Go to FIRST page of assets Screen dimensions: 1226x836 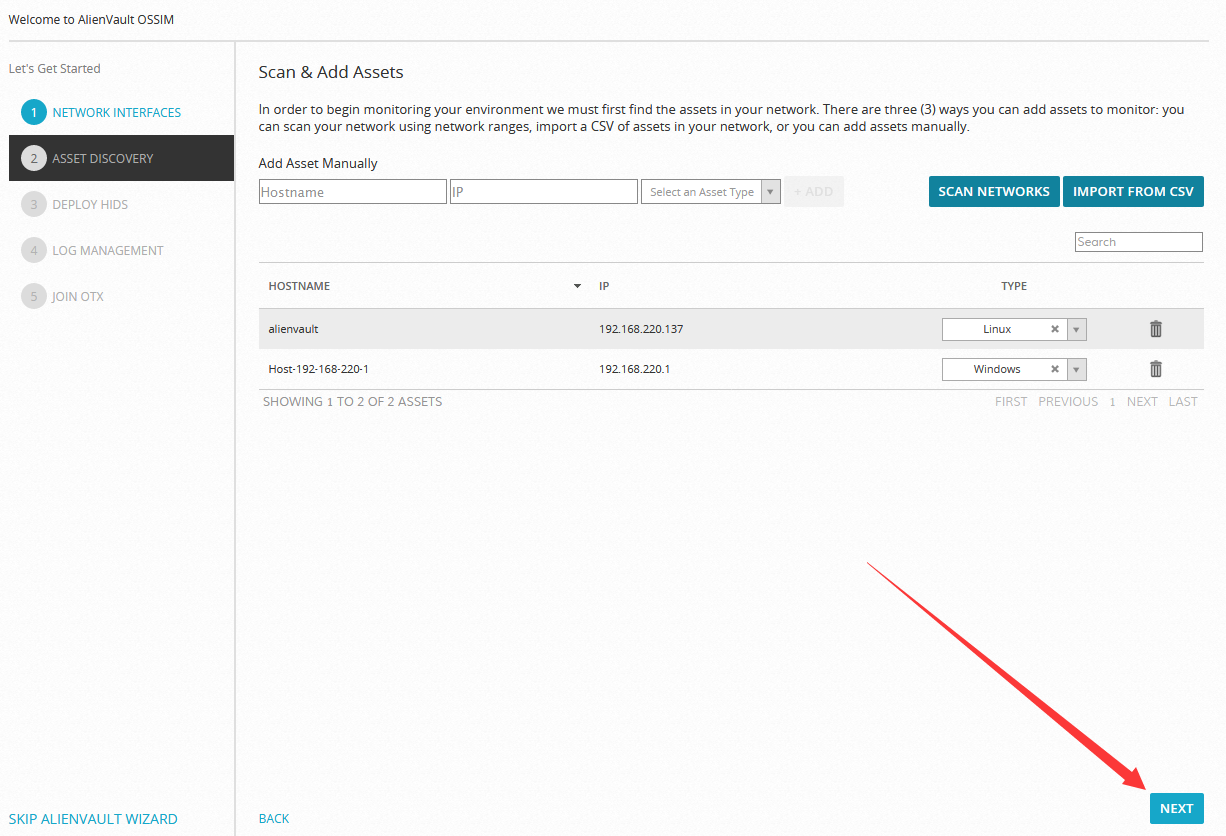pos(1011,401)
